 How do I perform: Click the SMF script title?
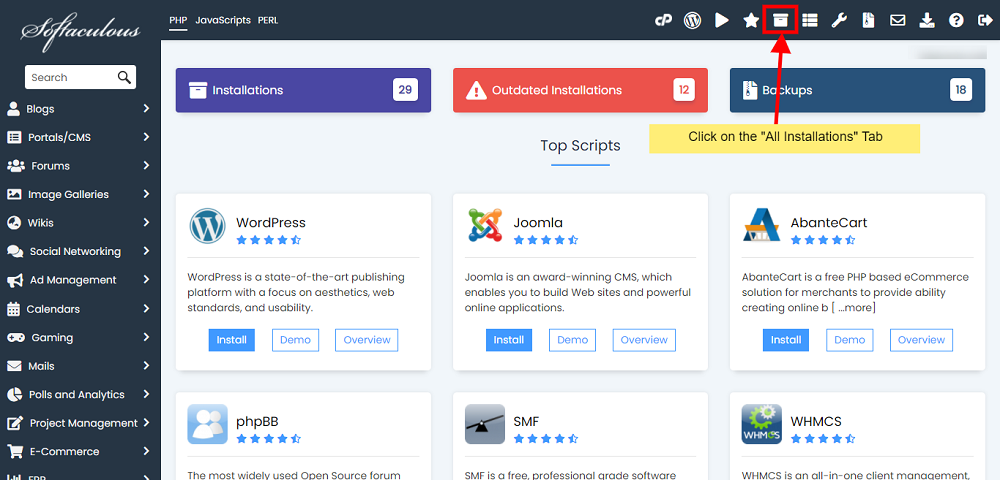click(526, 421)
